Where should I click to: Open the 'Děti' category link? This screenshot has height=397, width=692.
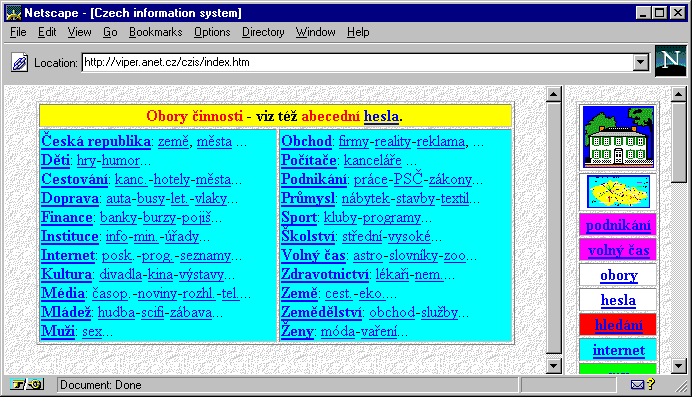click(56, 160)
